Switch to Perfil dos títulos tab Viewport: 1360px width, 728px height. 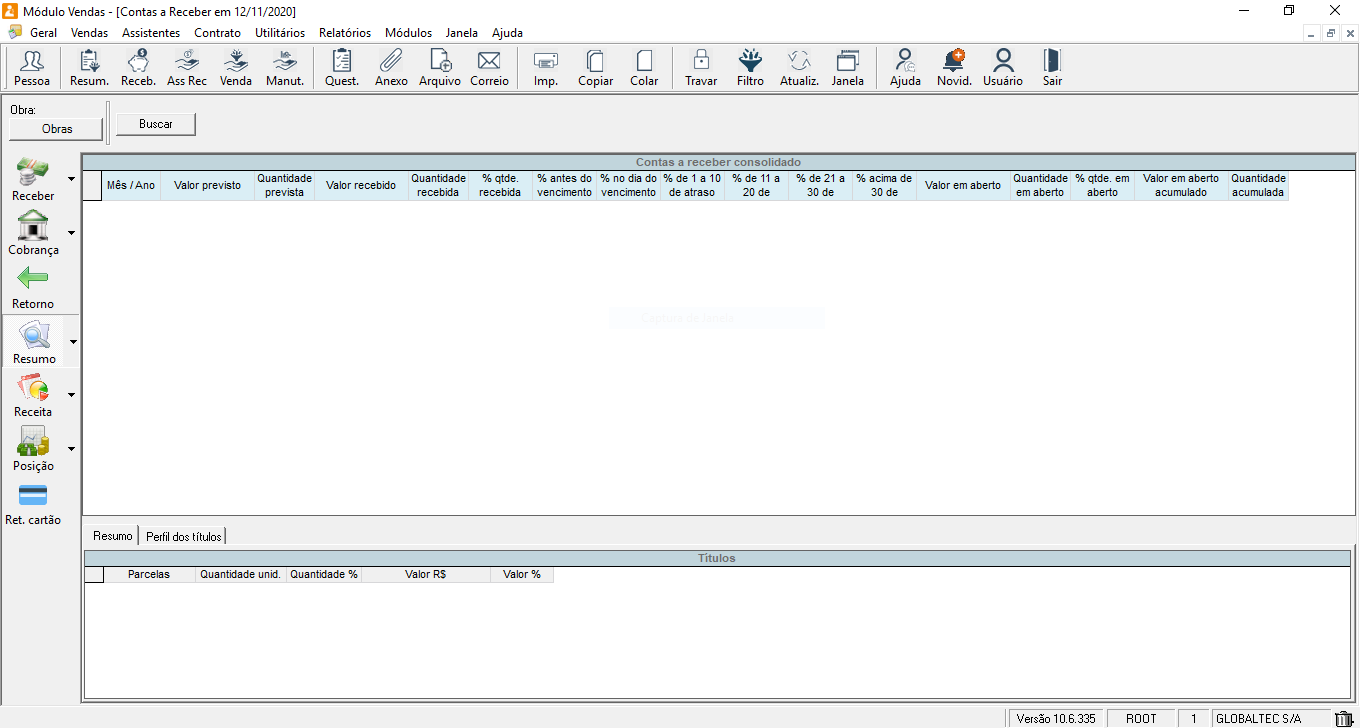(x=184, y=537)
